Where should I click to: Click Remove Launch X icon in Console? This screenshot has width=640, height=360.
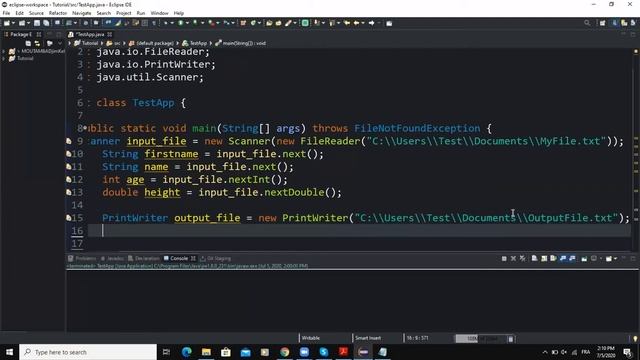coord(513,258)
